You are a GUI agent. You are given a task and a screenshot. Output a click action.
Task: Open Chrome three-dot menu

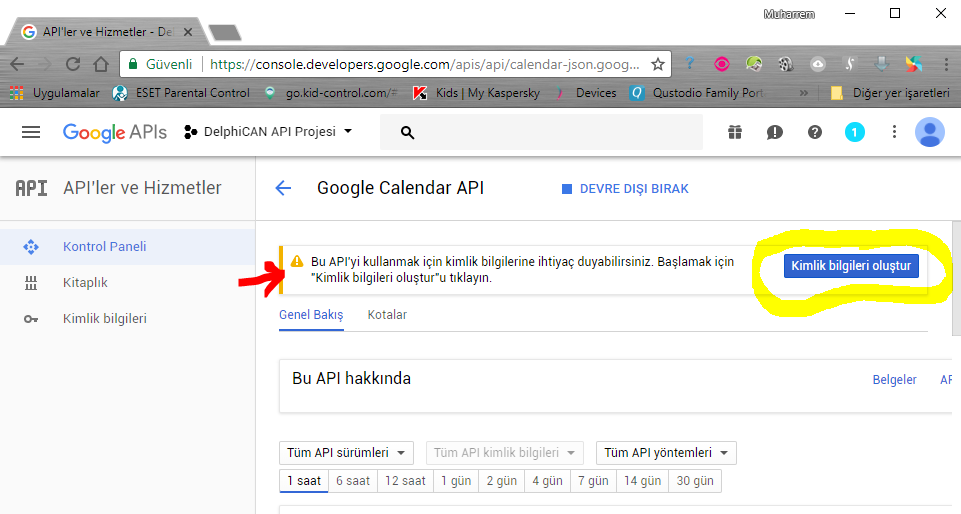pos(946,64)
